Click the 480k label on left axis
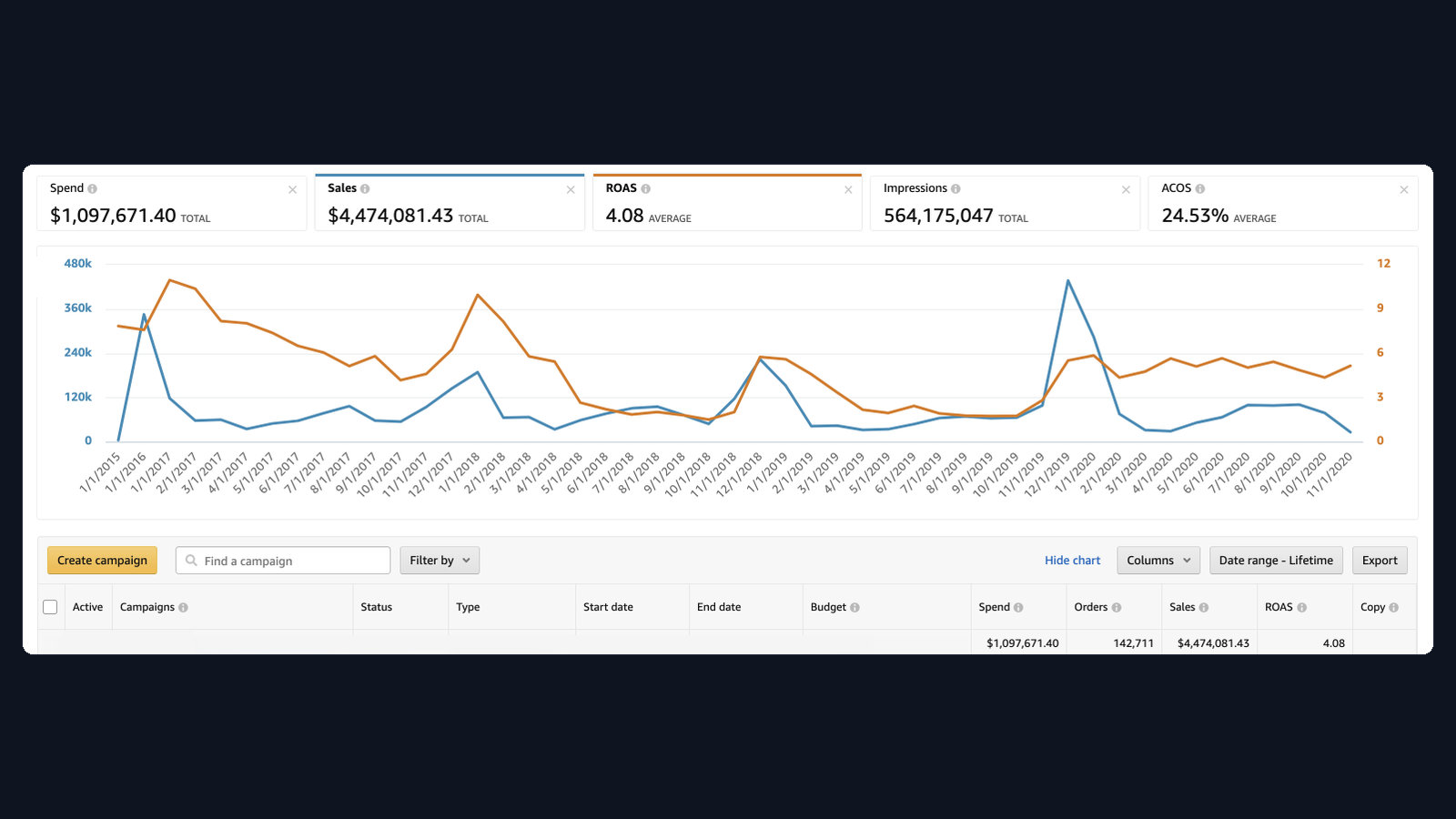 (x=77, y=264)
